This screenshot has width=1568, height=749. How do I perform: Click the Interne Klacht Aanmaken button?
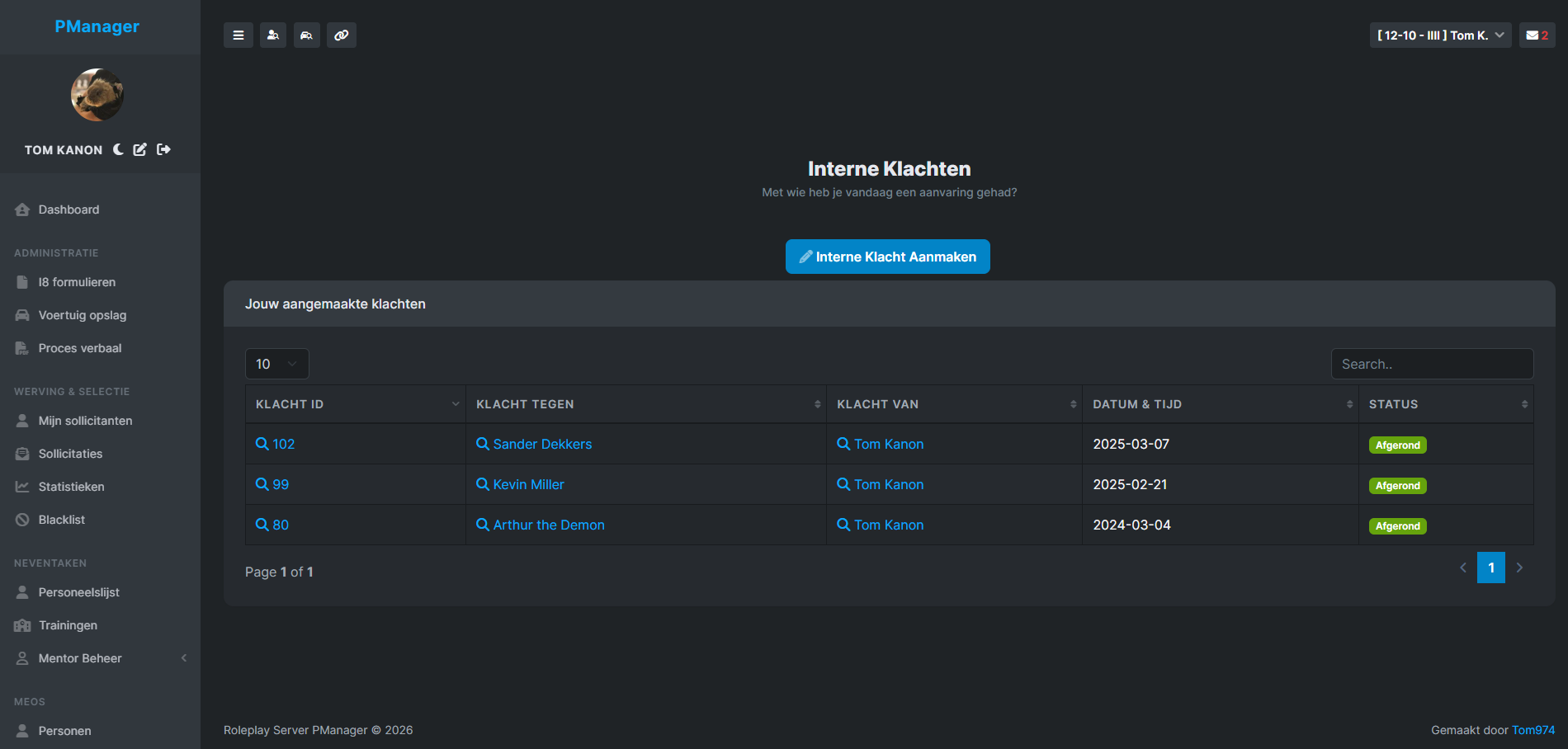tap(887, 257)
